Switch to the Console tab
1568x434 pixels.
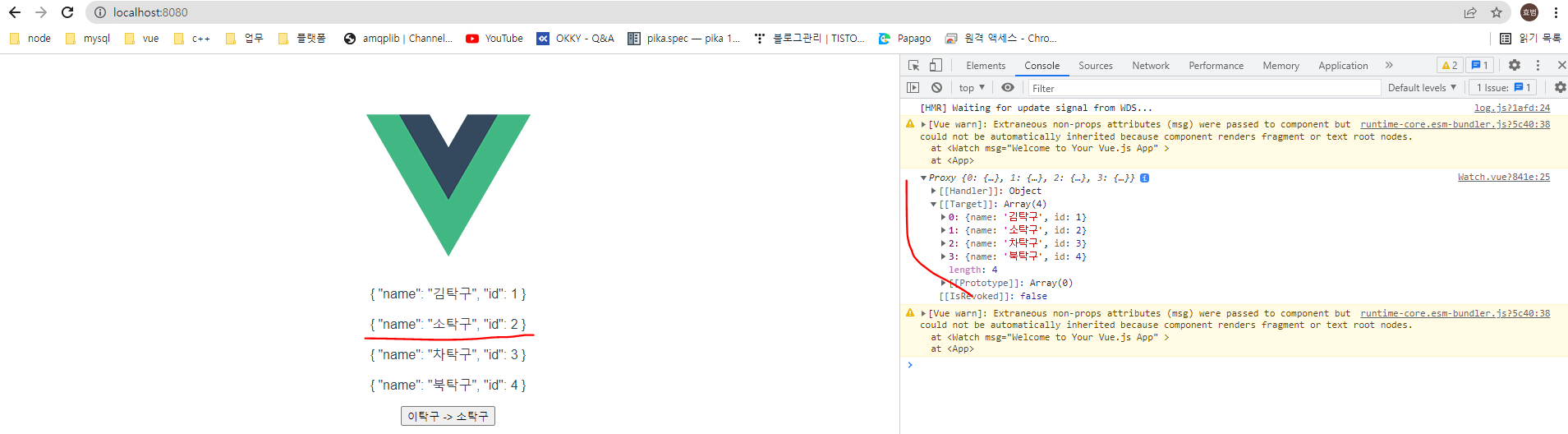1042,66
